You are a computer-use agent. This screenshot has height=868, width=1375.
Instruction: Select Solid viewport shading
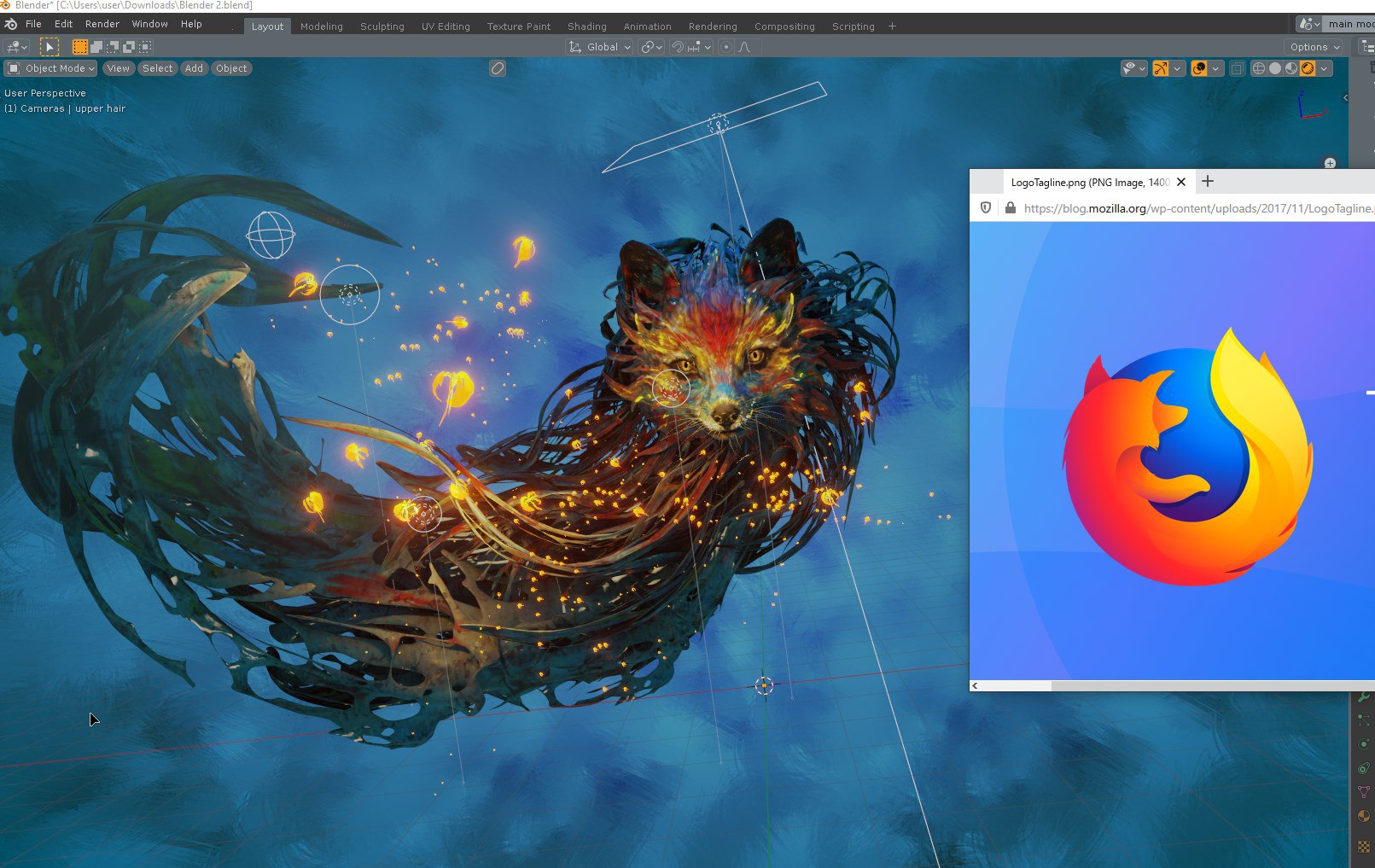pyautogui.click(x=1275, y=68)
